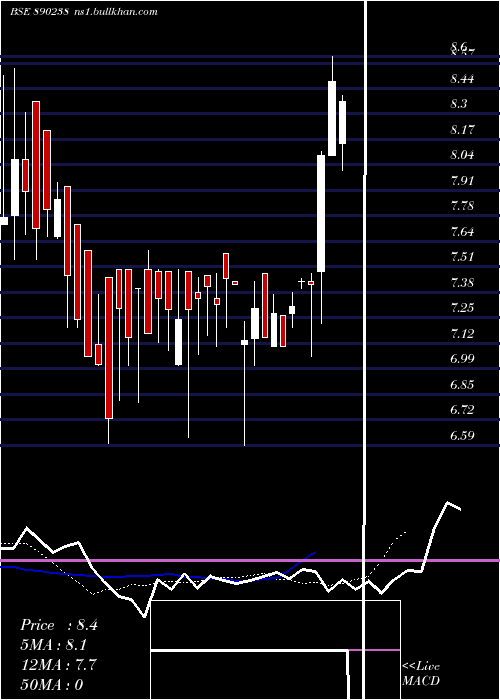Click the '5MA : 8.1' readout

pos(54,645)
